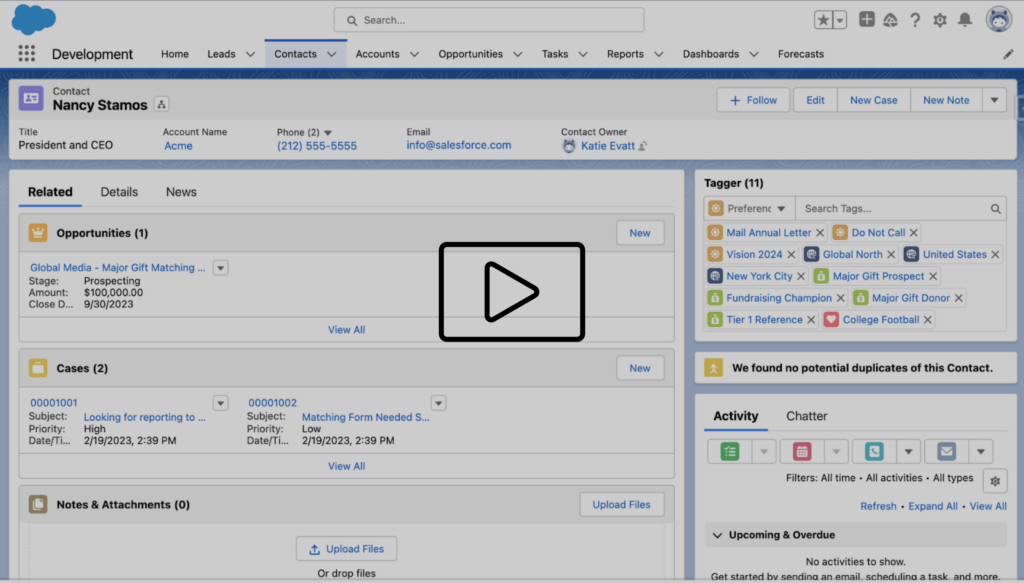Click the Major Gift Donor tag

pos(910,298)
